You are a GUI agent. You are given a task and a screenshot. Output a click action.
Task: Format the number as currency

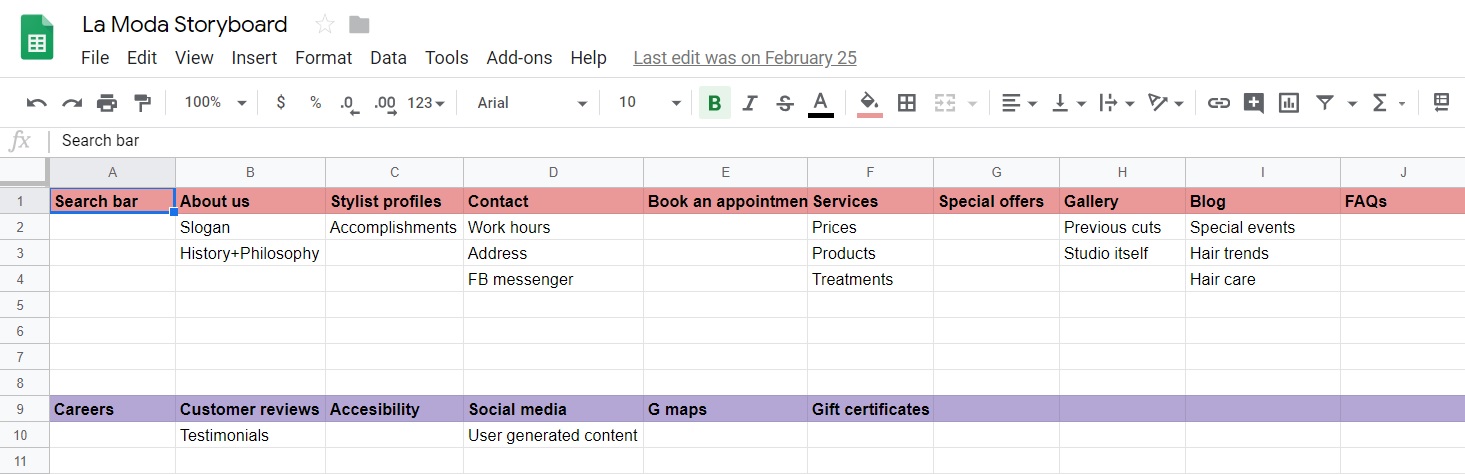(x=281, y=103)
